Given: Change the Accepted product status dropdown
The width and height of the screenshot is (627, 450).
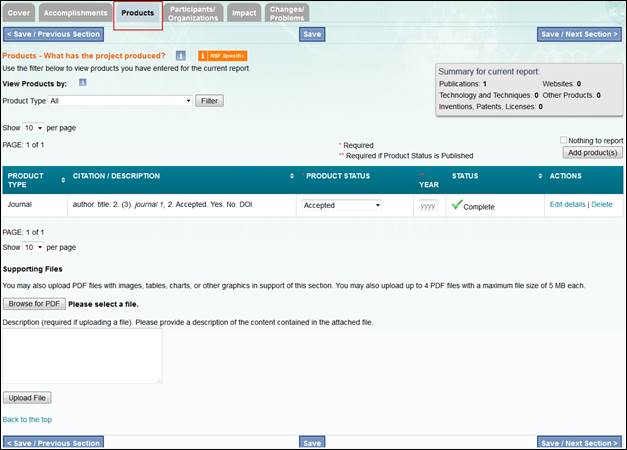Looking at the screenshot, I should (x=340, y=205).
